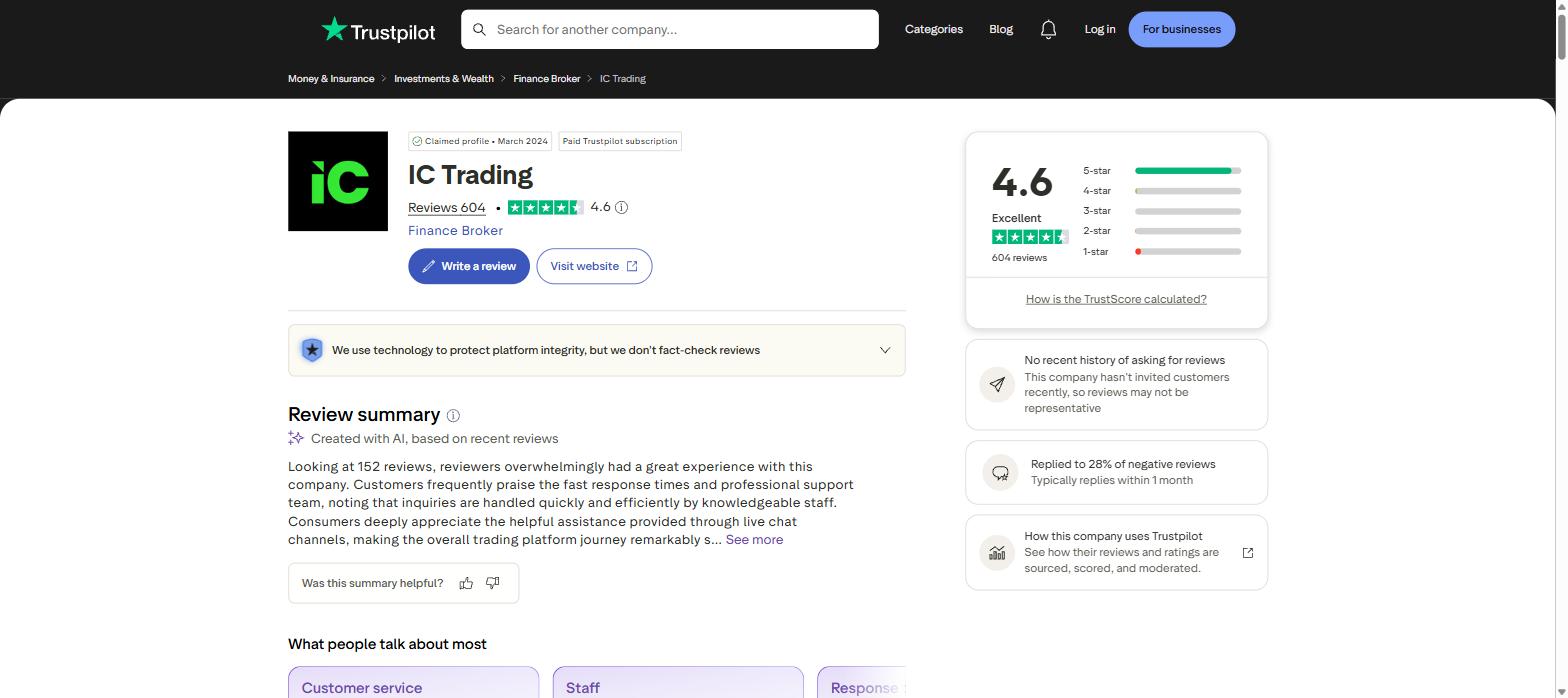Open How is the TrustScore calculated link
Image resolution: width=1568 pixels, height=698 pixels.
pyautogui.click(x=1116, y=299)
